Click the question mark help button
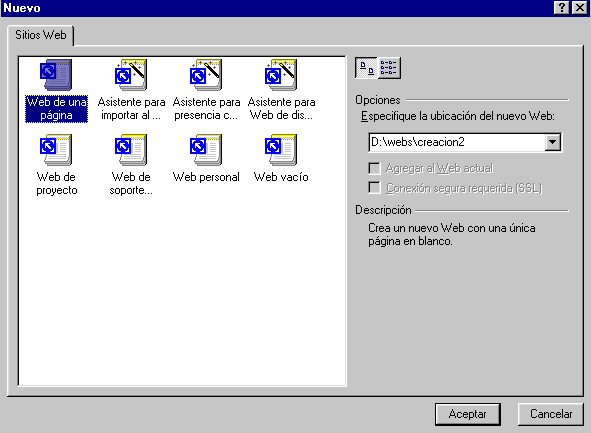This screenshot has width=591, height=433. coord(562,8)
